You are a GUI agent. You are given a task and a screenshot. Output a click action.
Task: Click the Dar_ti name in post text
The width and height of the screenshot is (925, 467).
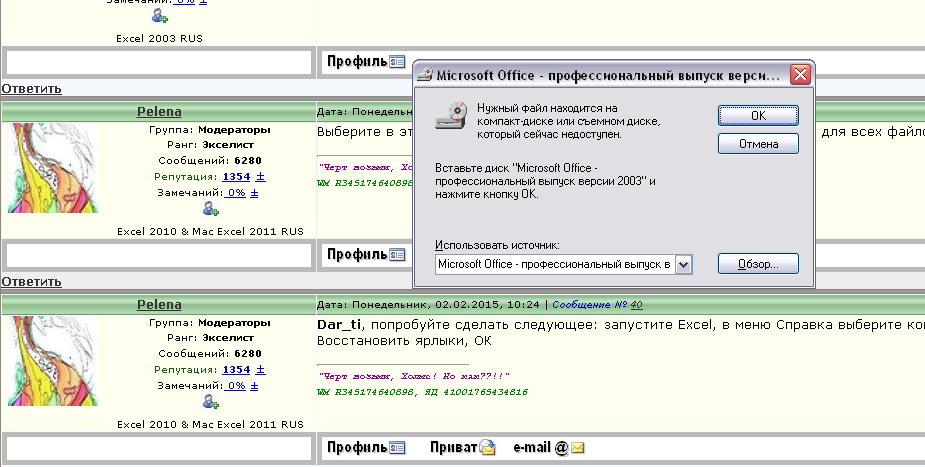340,325
